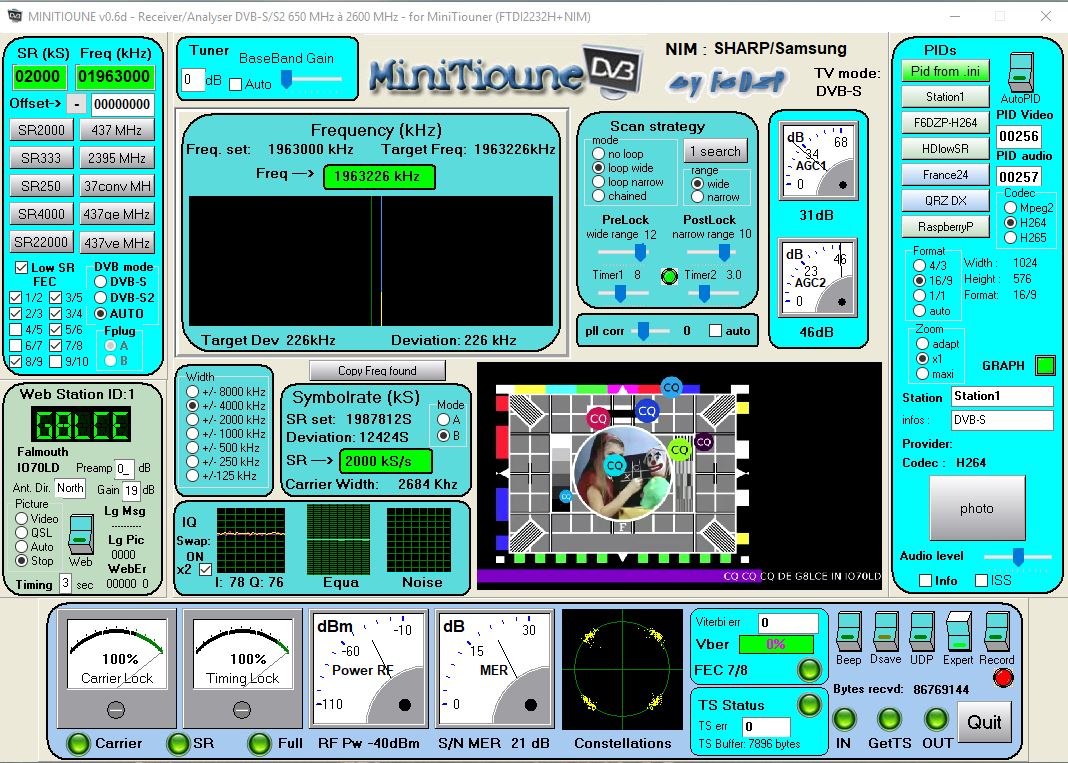The width and height of the screenshot is (1068, 763).
Task: Check the Auto baseband gain box
Action: 236,85
